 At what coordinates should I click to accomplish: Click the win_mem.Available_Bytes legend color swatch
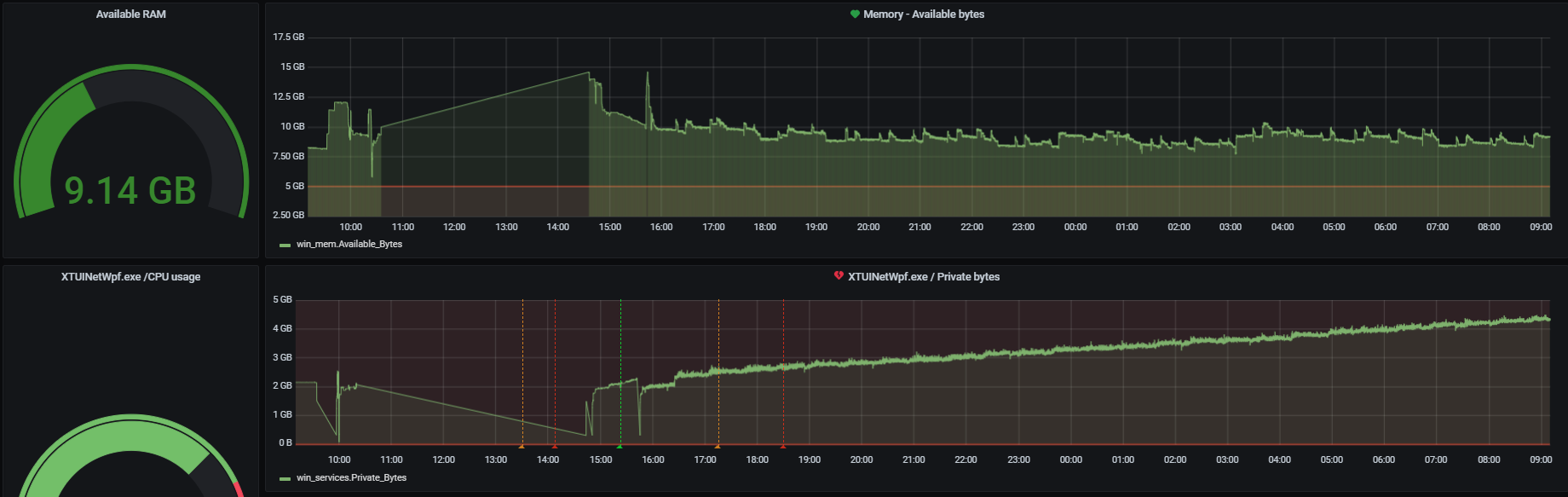point(285,246)
